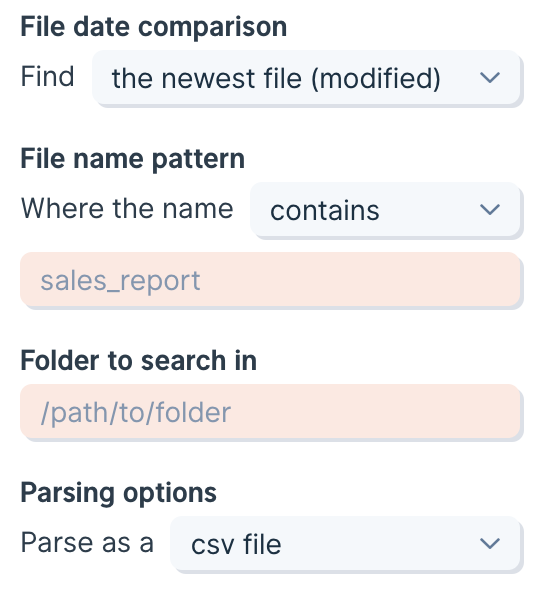Click the chevron arrow in the contains selector
The height and width of the screenshot is (606, 548).
[x=490, y=210]
